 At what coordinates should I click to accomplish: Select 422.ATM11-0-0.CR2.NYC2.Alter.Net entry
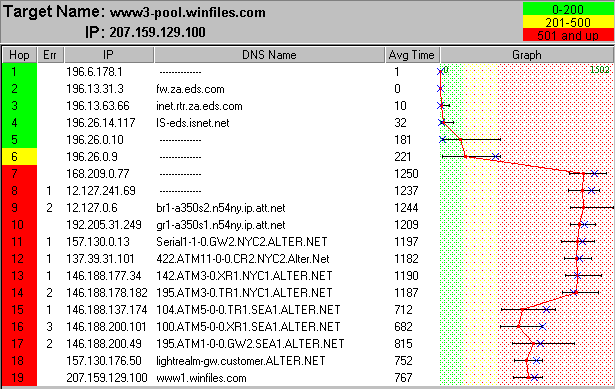(x=243, y=259)
